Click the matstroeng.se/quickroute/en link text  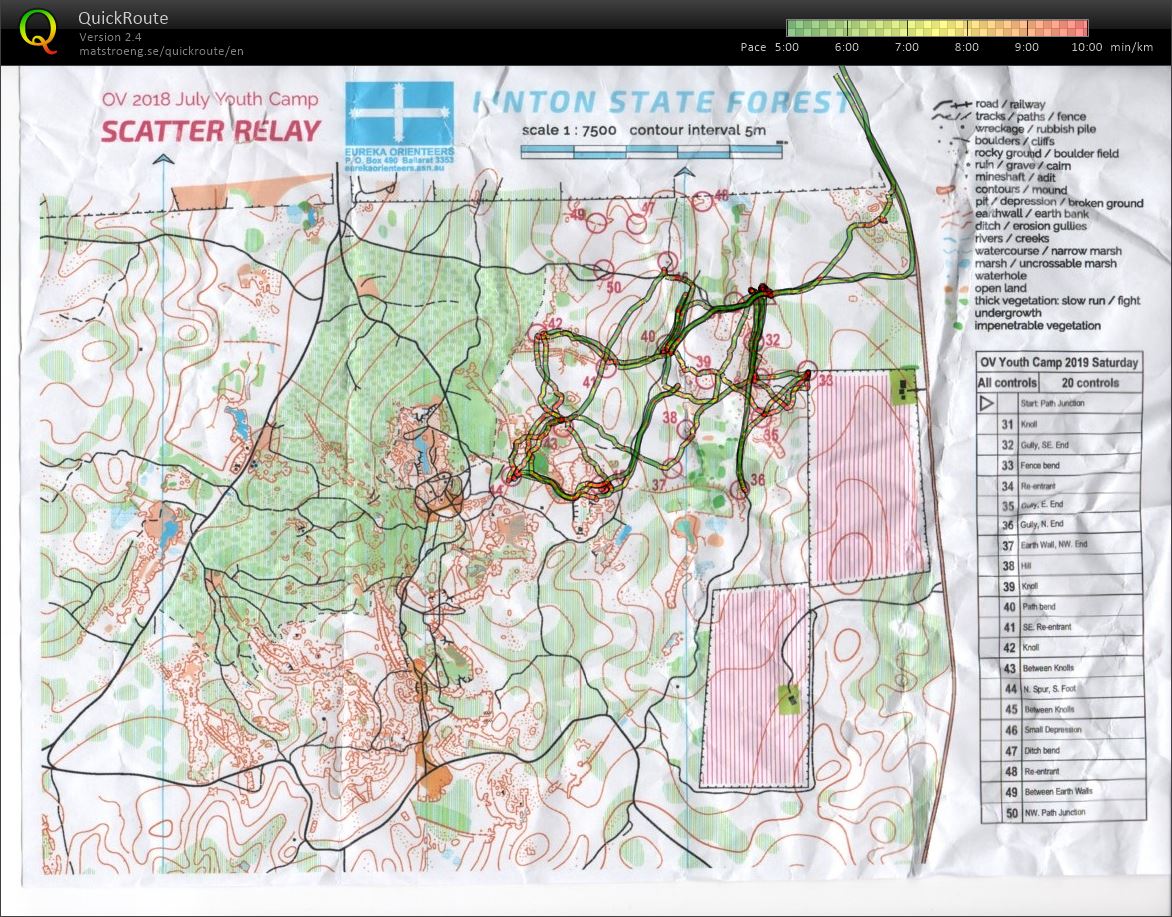coord(161,51)
